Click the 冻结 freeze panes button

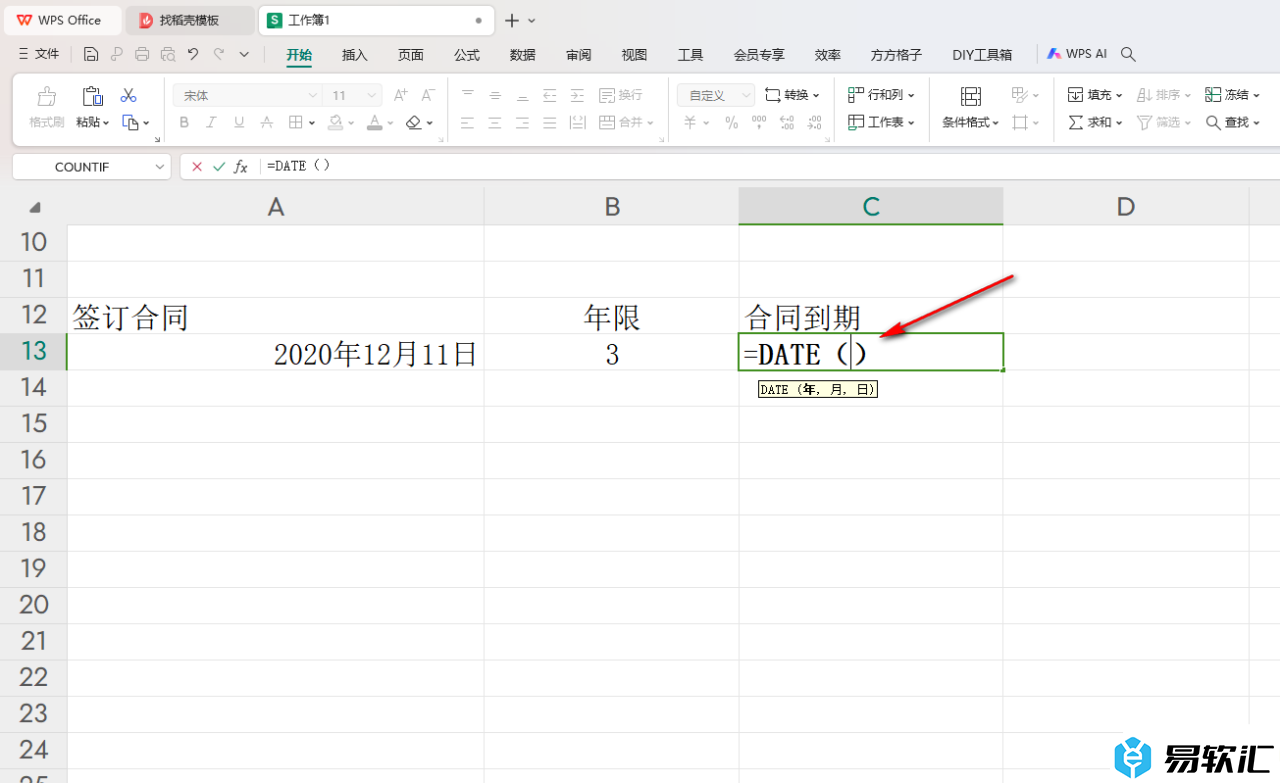(1233, 95)
